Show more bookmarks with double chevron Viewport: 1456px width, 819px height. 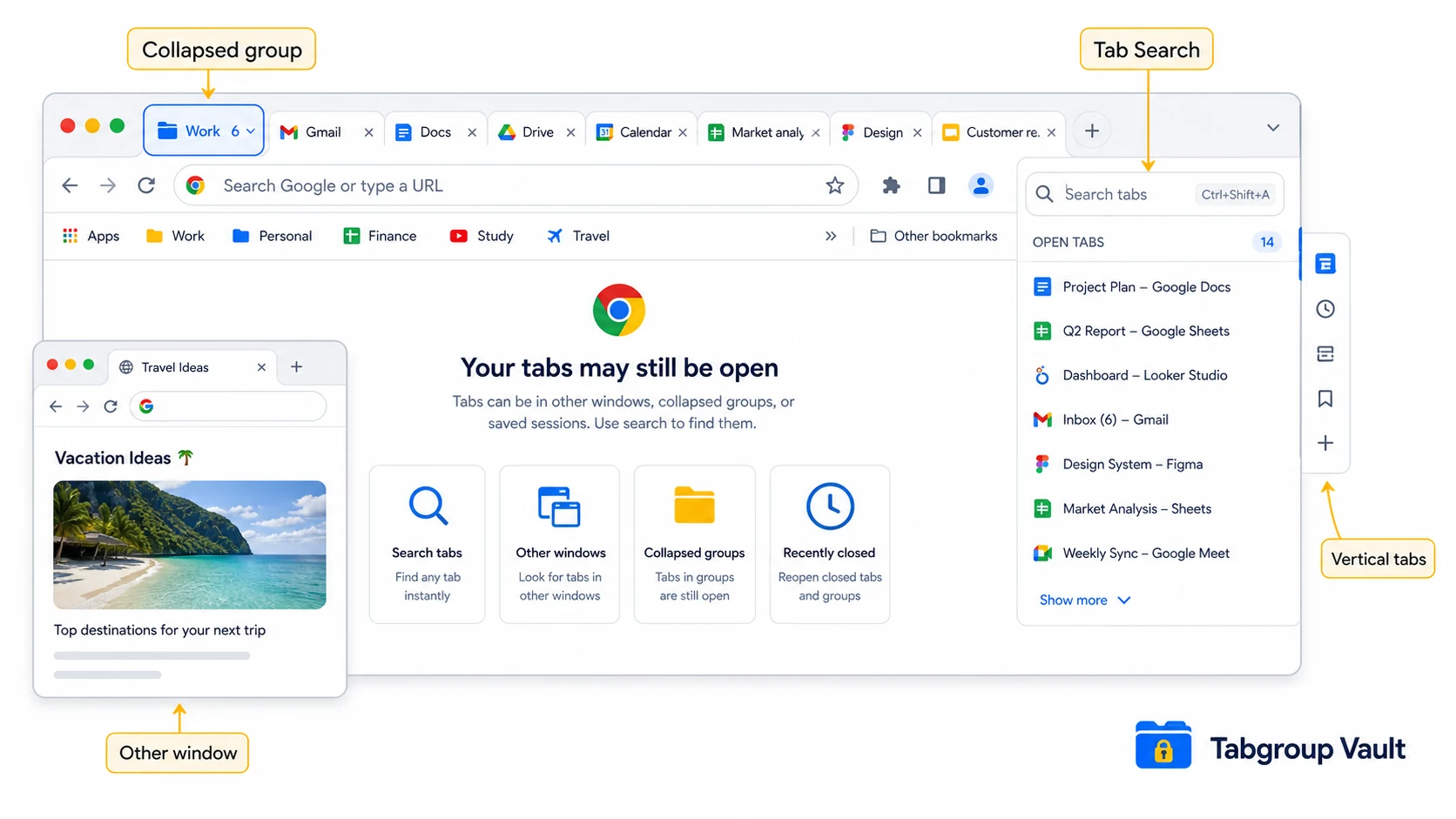point(831,236)
